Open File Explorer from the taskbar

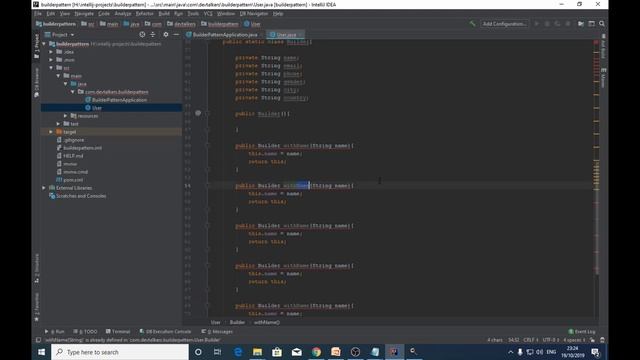click(x=257, y=352)
